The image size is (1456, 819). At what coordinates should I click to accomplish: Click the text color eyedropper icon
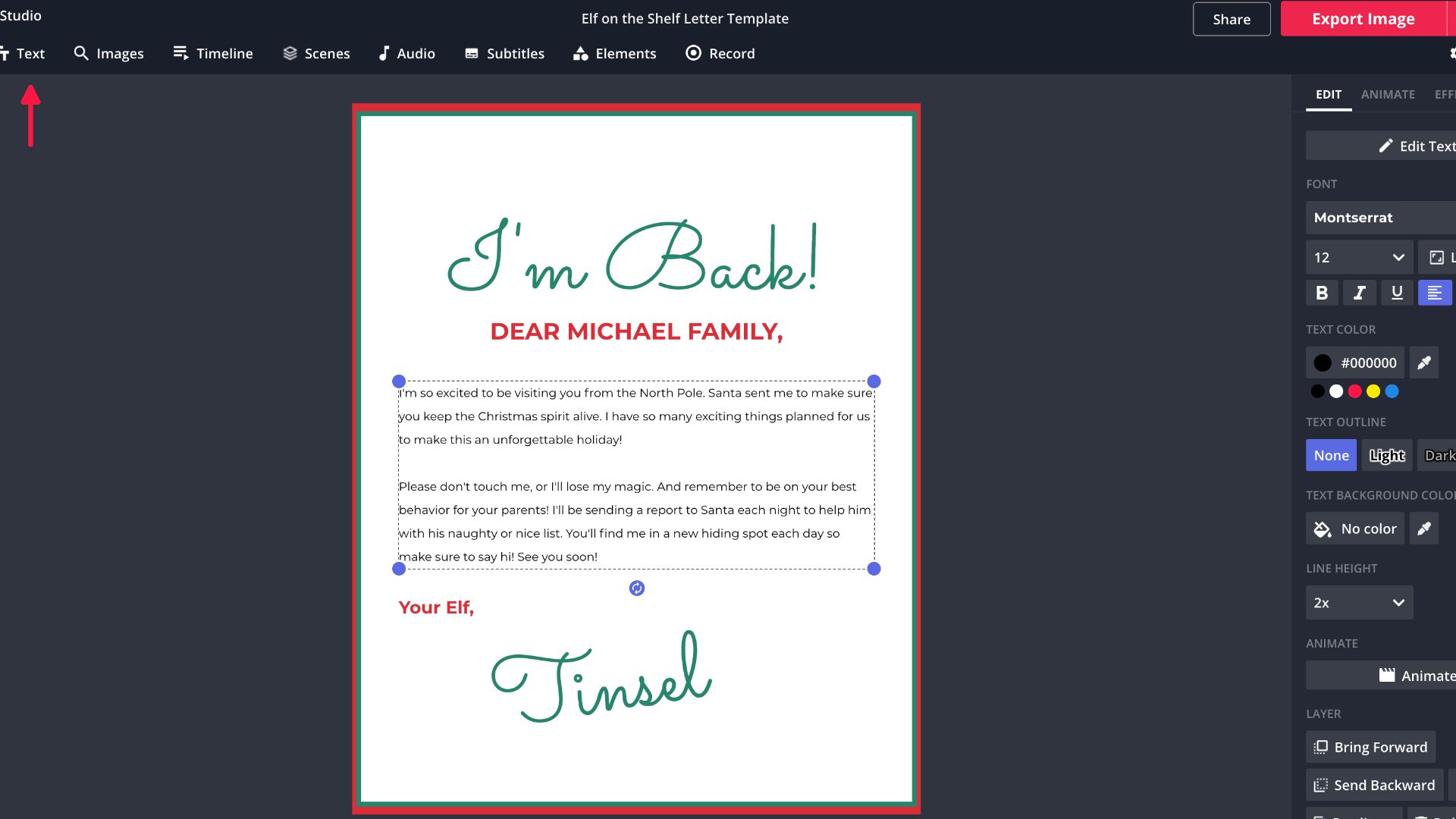(1423, 362)
